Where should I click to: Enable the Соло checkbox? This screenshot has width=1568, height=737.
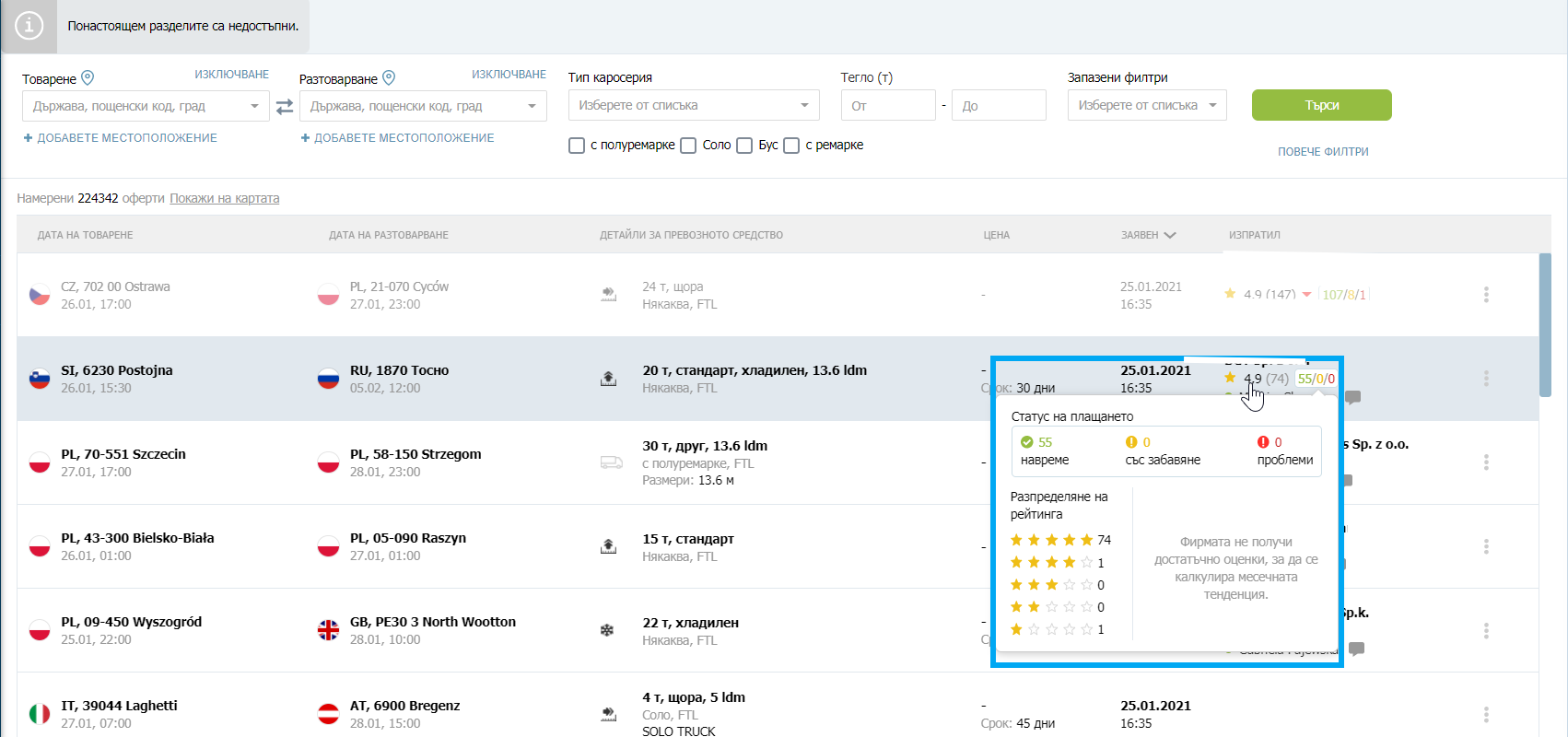click(688, 146)
